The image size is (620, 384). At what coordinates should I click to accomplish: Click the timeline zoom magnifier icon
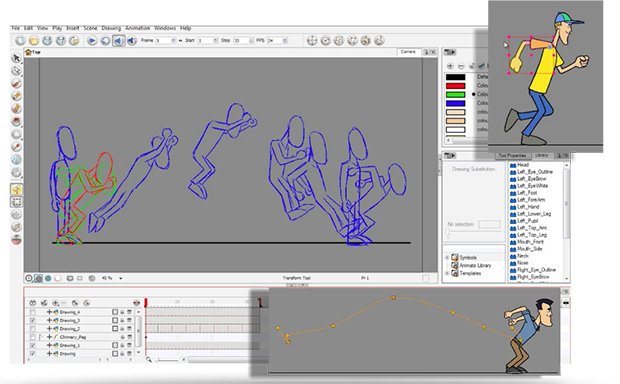(149, 359)
